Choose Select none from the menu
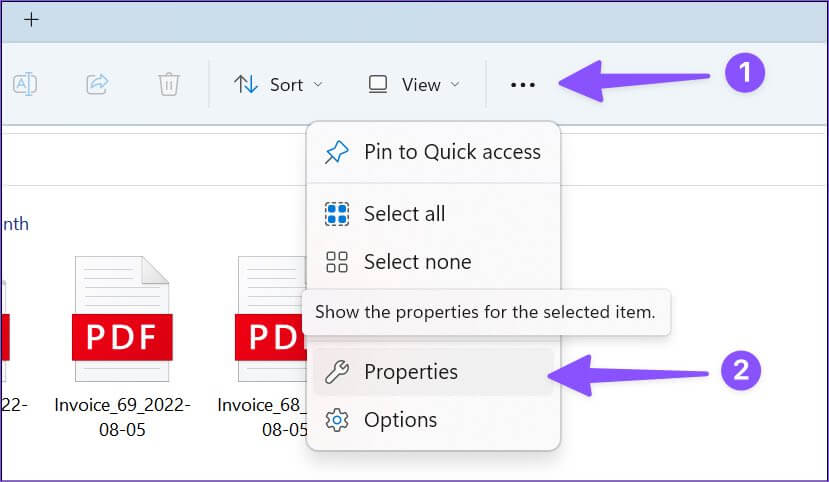Image resolution: width=829 pixels, height=482 pixels. click(x=433, y=262)
